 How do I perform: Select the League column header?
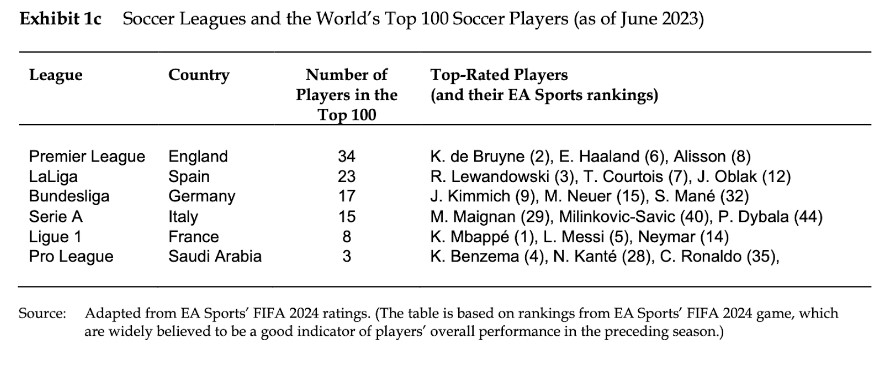tap(56, 75)
